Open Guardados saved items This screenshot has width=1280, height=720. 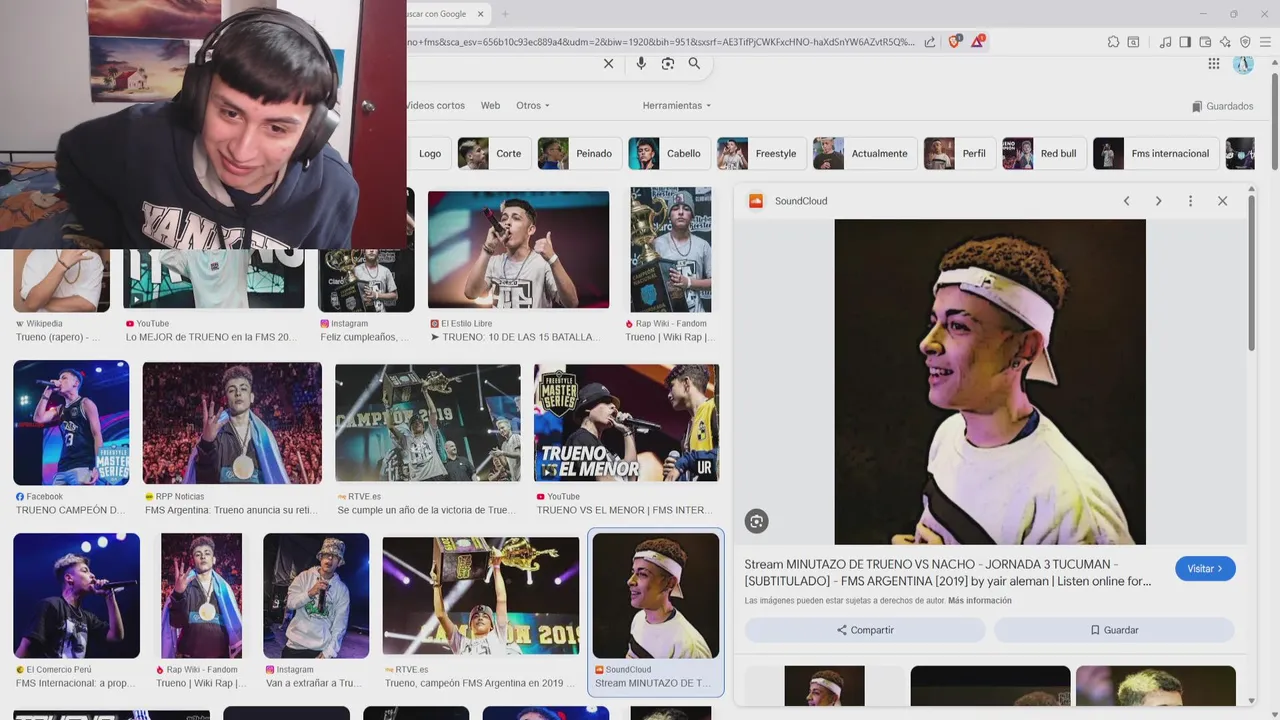1222,106
